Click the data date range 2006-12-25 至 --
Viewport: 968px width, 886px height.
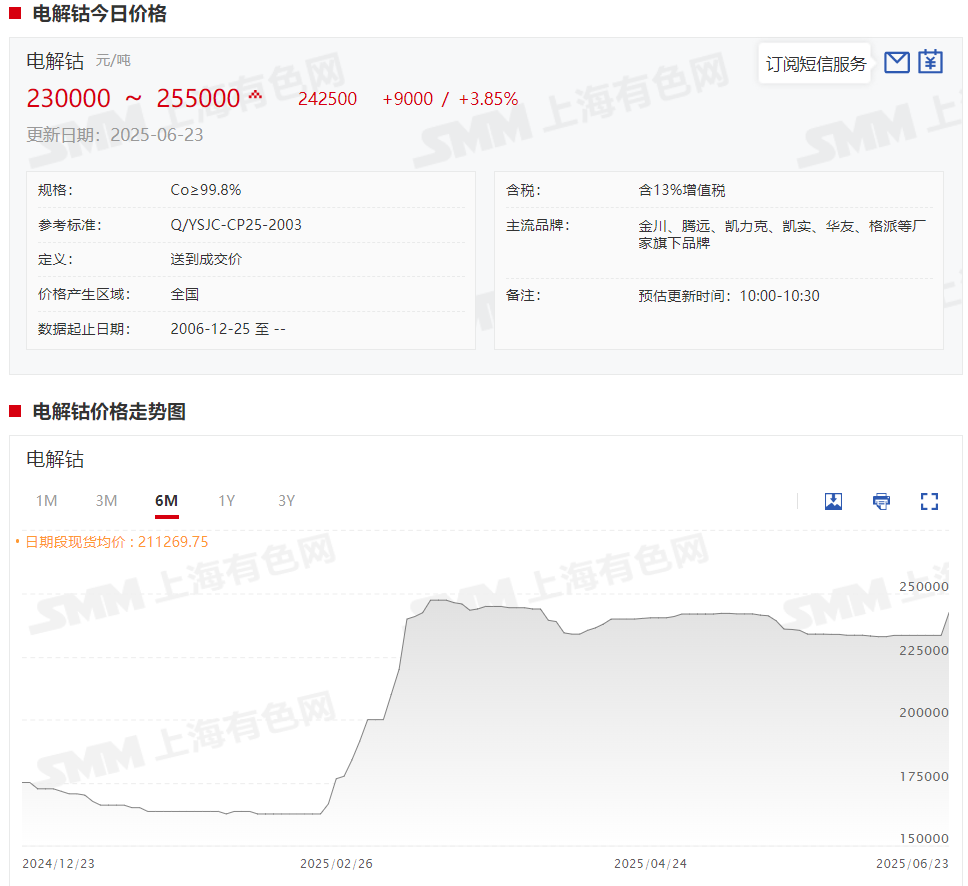228,329
